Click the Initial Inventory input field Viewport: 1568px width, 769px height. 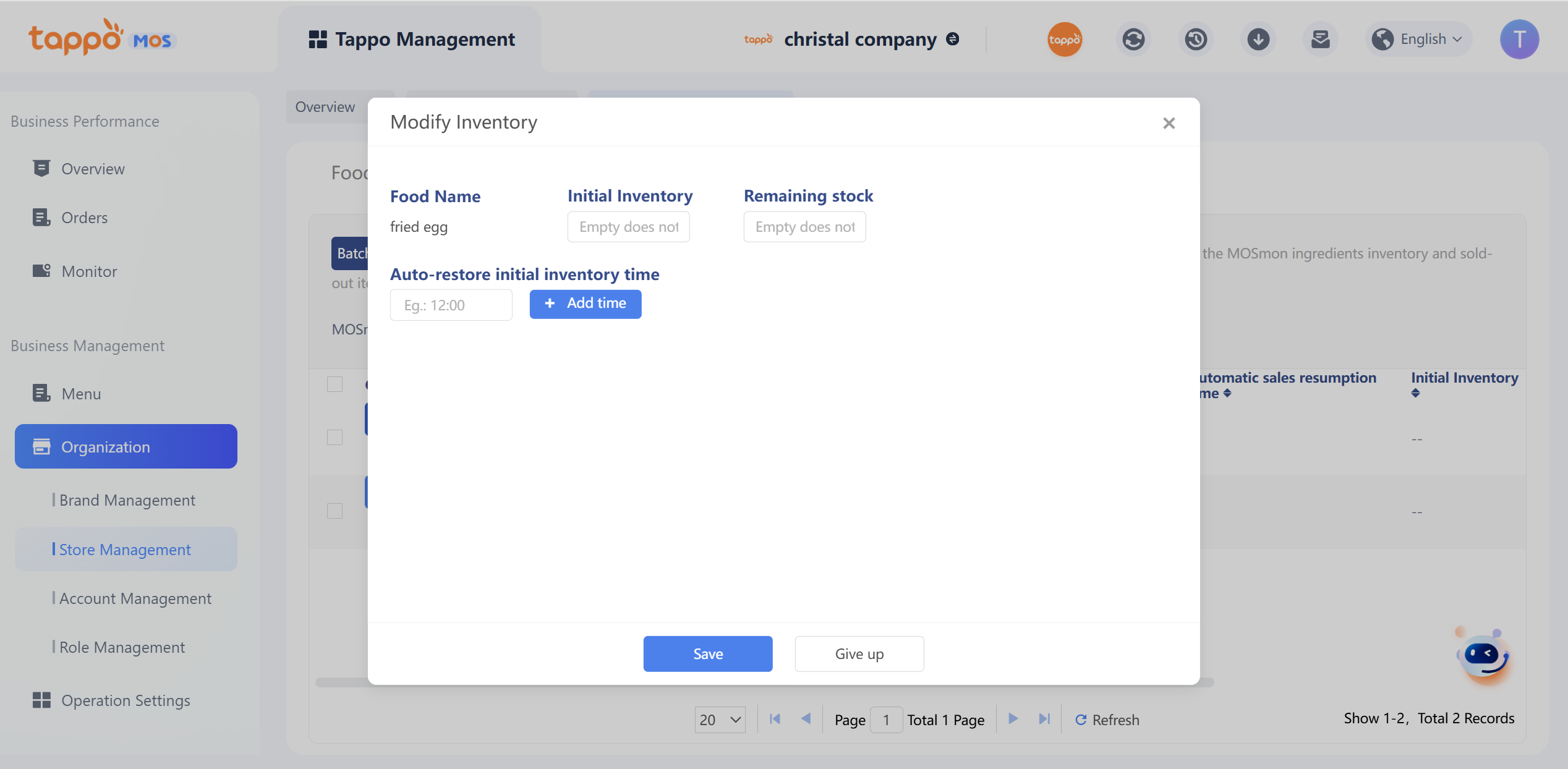(628, 227)
